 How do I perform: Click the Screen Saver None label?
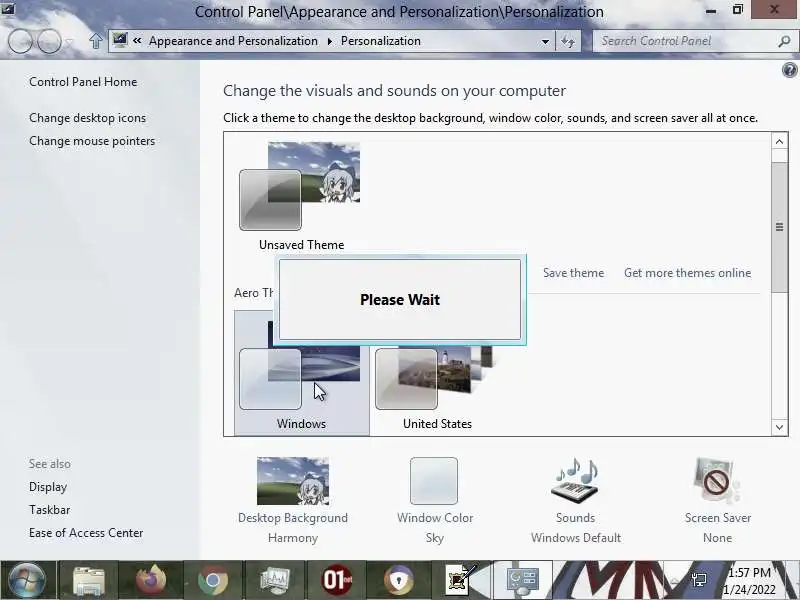(717, 538)
